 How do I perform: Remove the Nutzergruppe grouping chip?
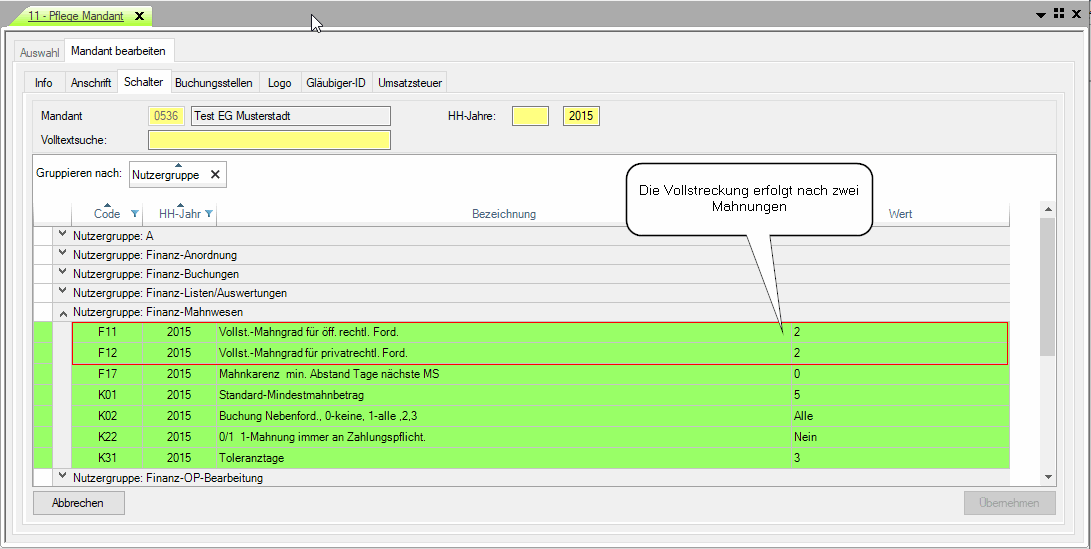[214, 174]
